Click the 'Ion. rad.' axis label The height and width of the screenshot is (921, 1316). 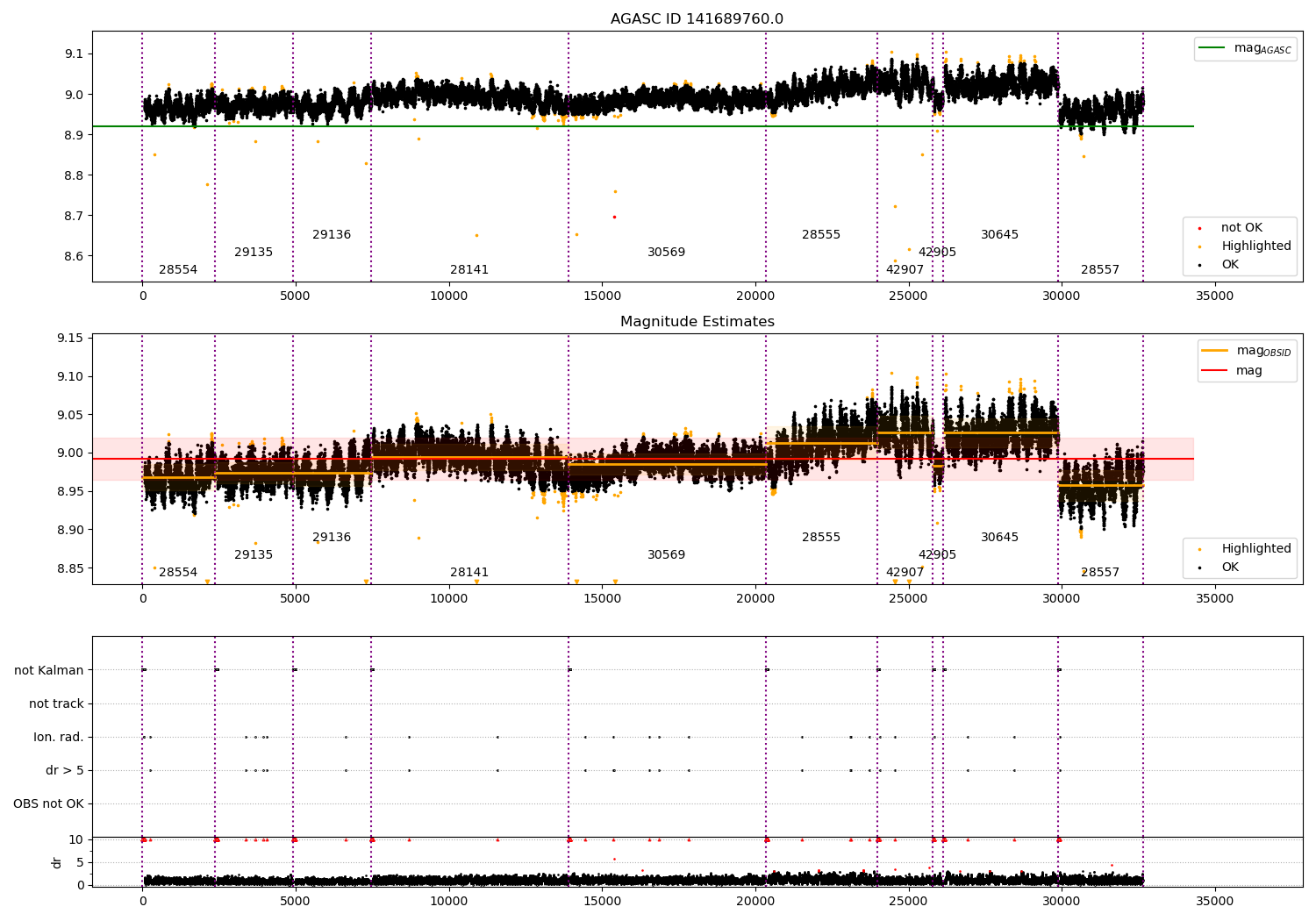pos(59,737)
